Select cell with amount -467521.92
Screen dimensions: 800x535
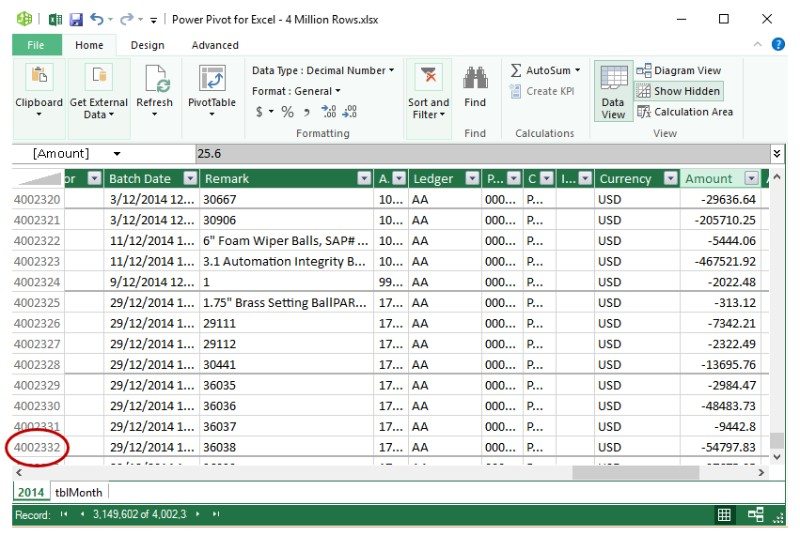pyautogui.click(x=720, y=262)
